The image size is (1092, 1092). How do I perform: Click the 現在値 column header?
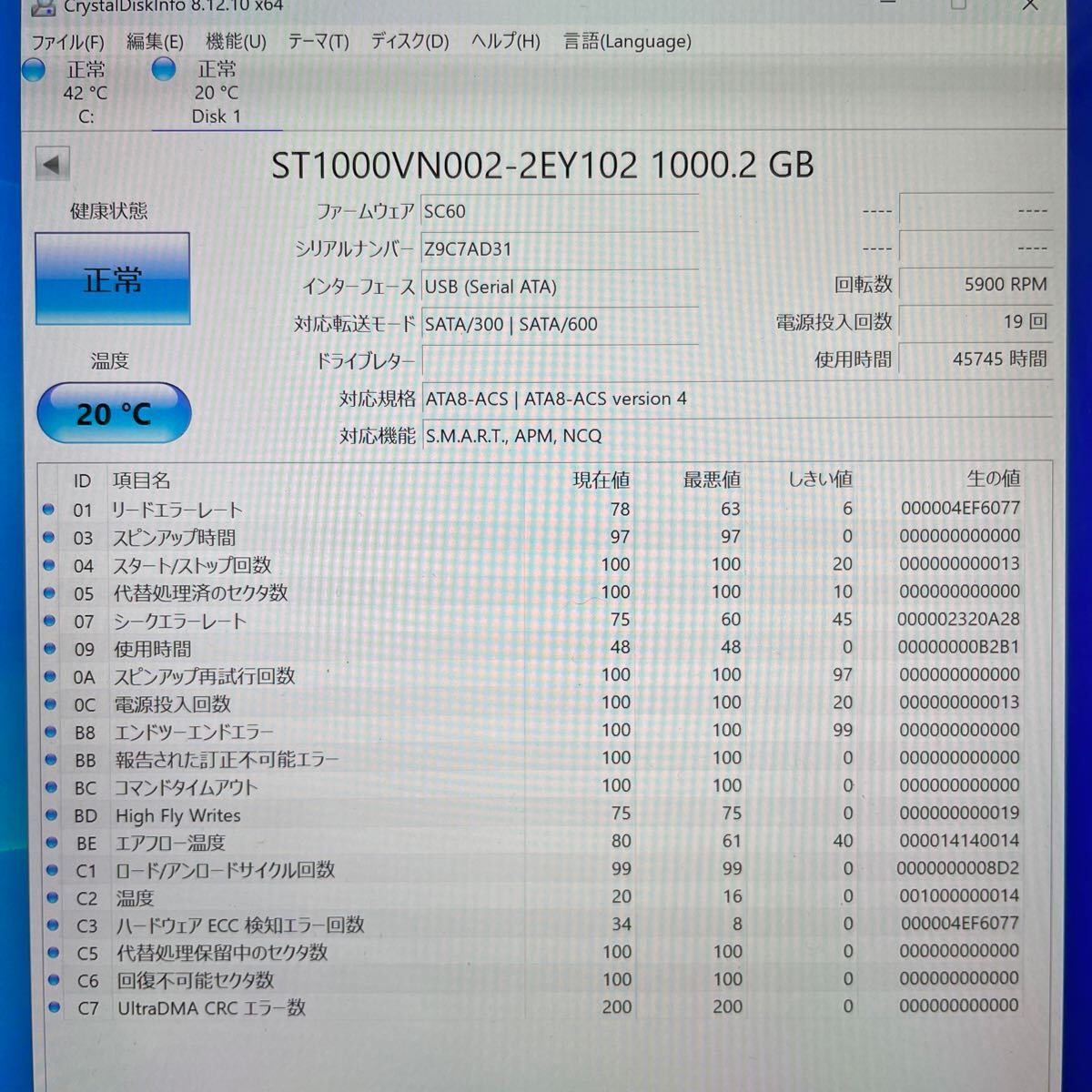click(601, 480)
